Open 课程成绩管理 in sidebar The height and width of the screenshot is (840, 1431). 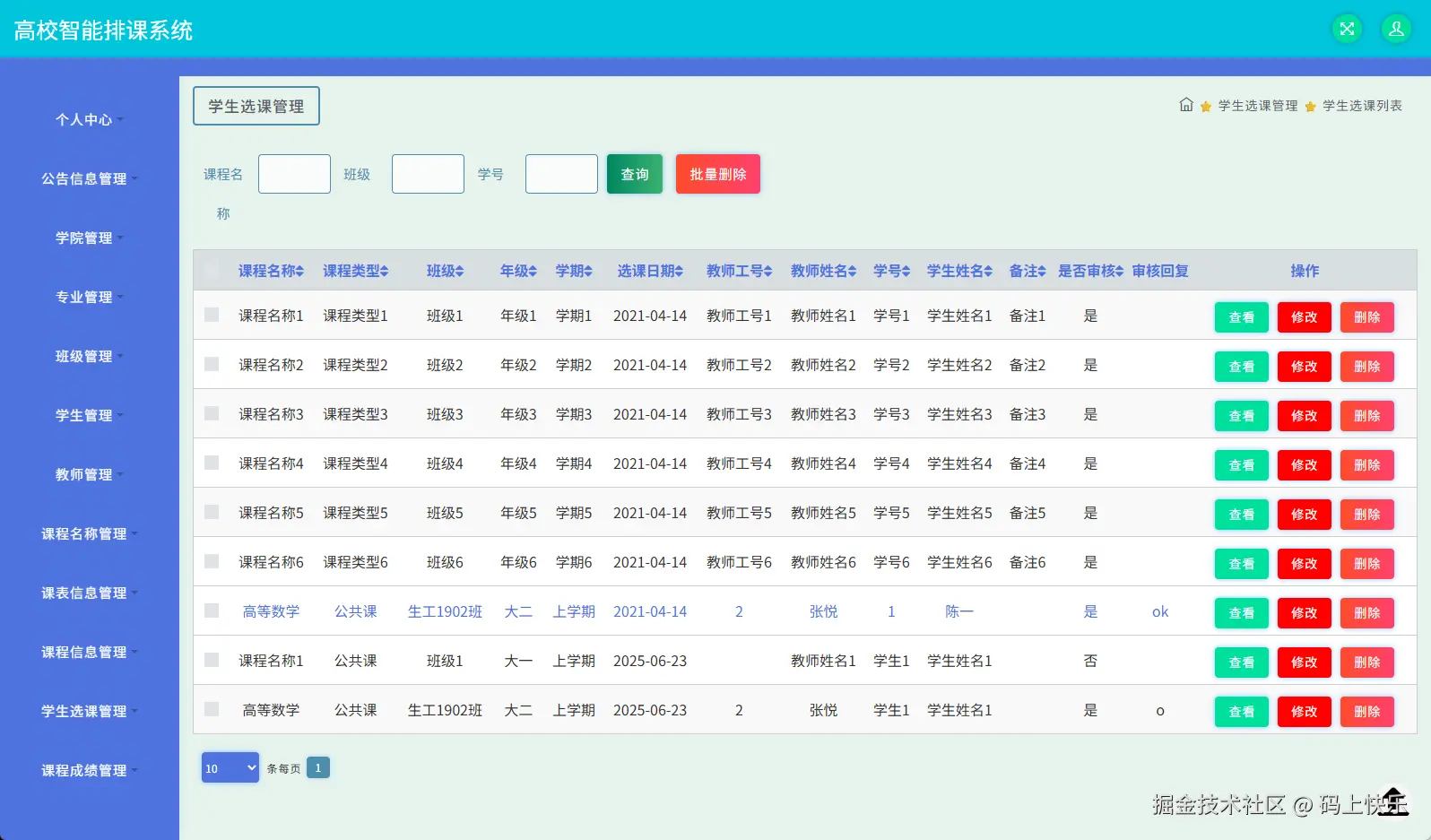(x=89, y=770)
